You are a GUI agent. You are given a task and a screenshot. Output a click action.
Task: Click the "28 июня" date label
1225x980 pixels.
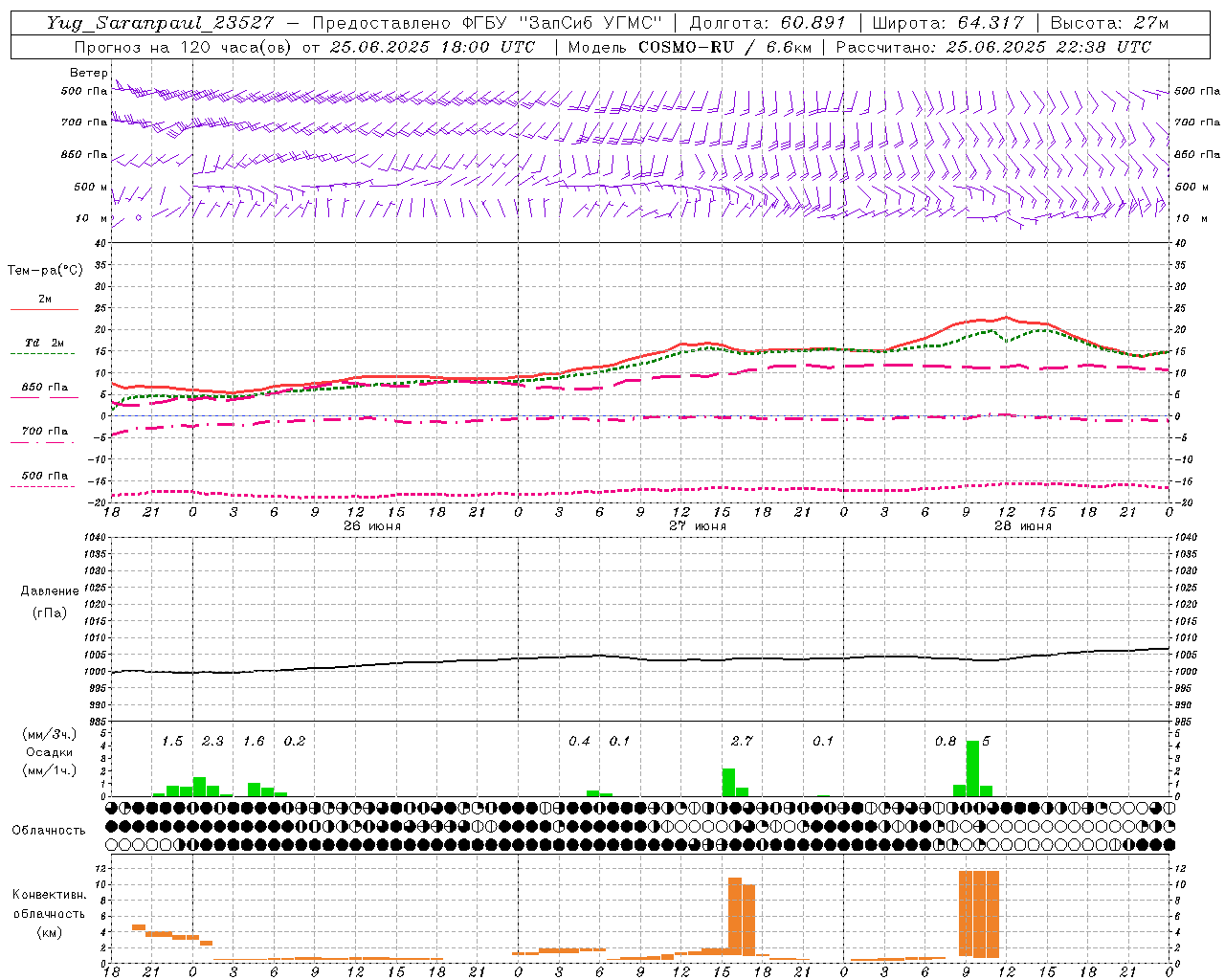1023,525
